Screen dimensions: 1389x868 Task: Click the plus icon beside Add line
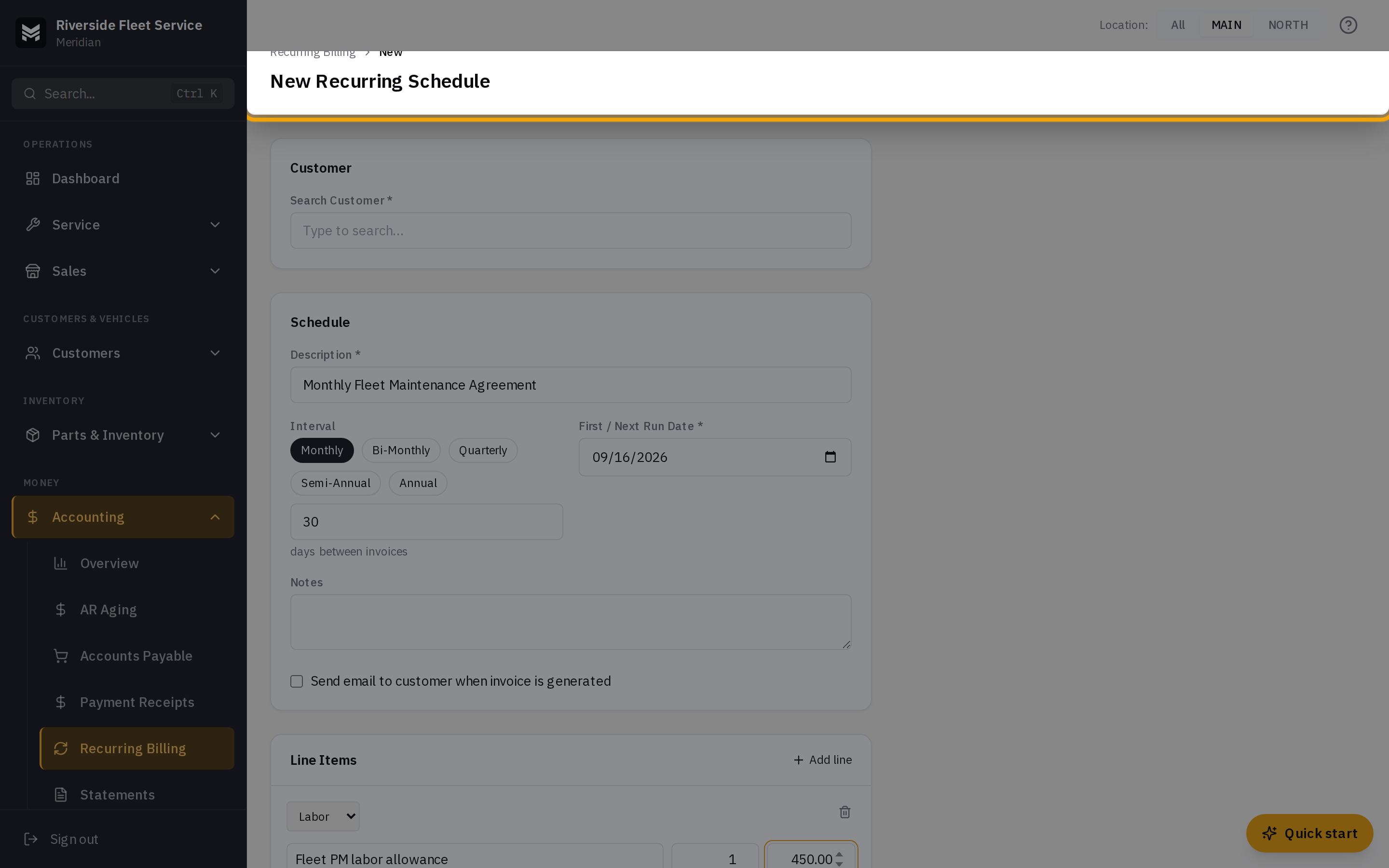coord(798,760)
